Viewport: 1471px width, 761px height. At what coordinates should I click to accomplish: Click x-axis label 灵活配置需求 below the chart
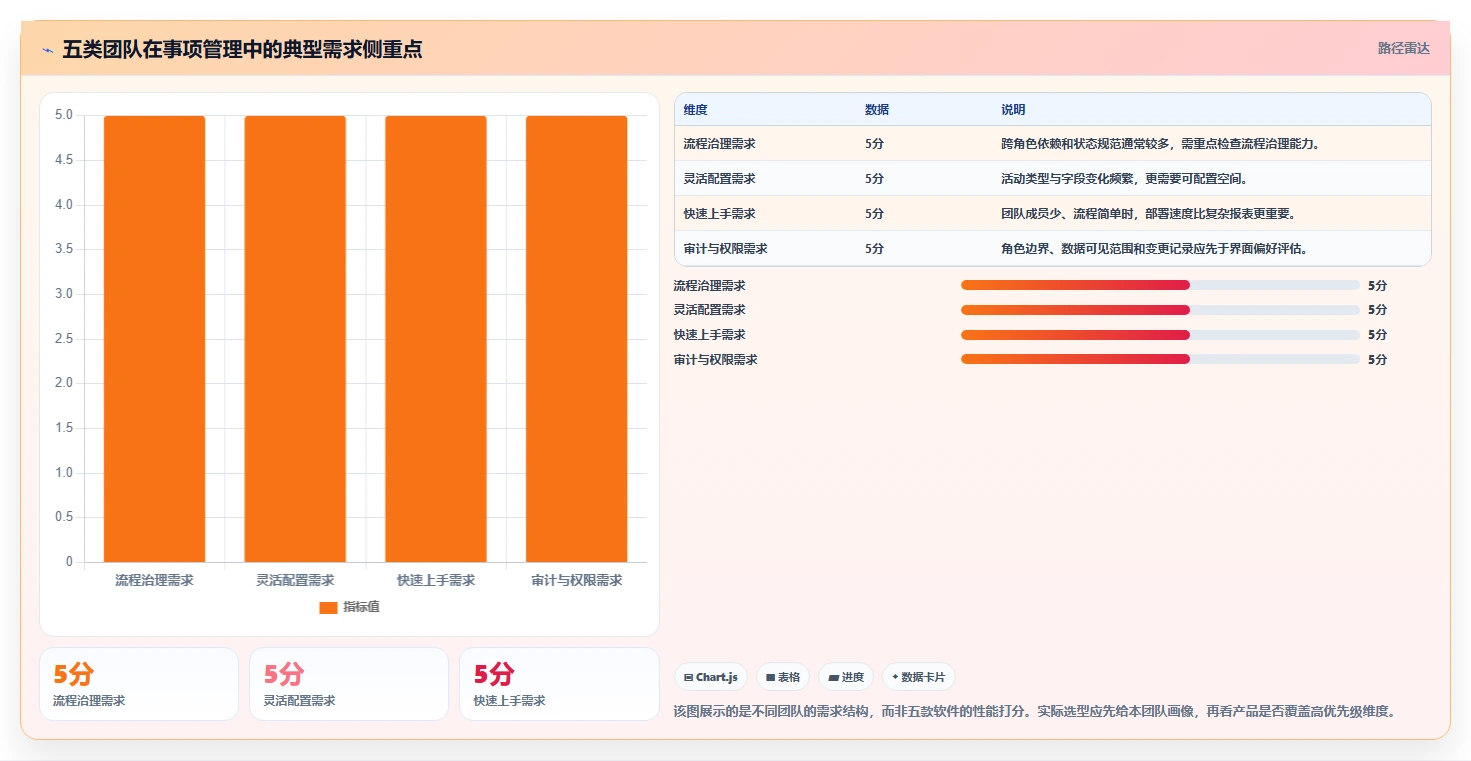(x=295, y=580)
